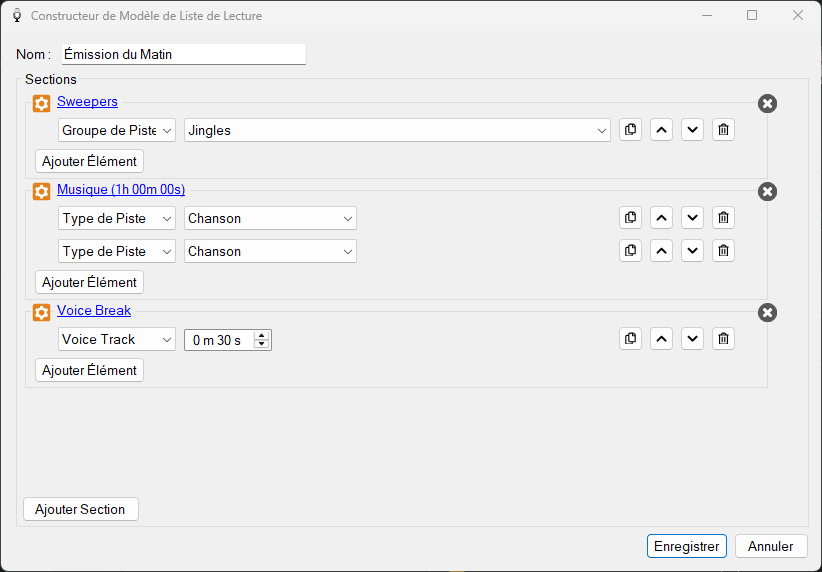Expand the Jingles combo box
Screen dimensions: 822x572
click(397, 130)
